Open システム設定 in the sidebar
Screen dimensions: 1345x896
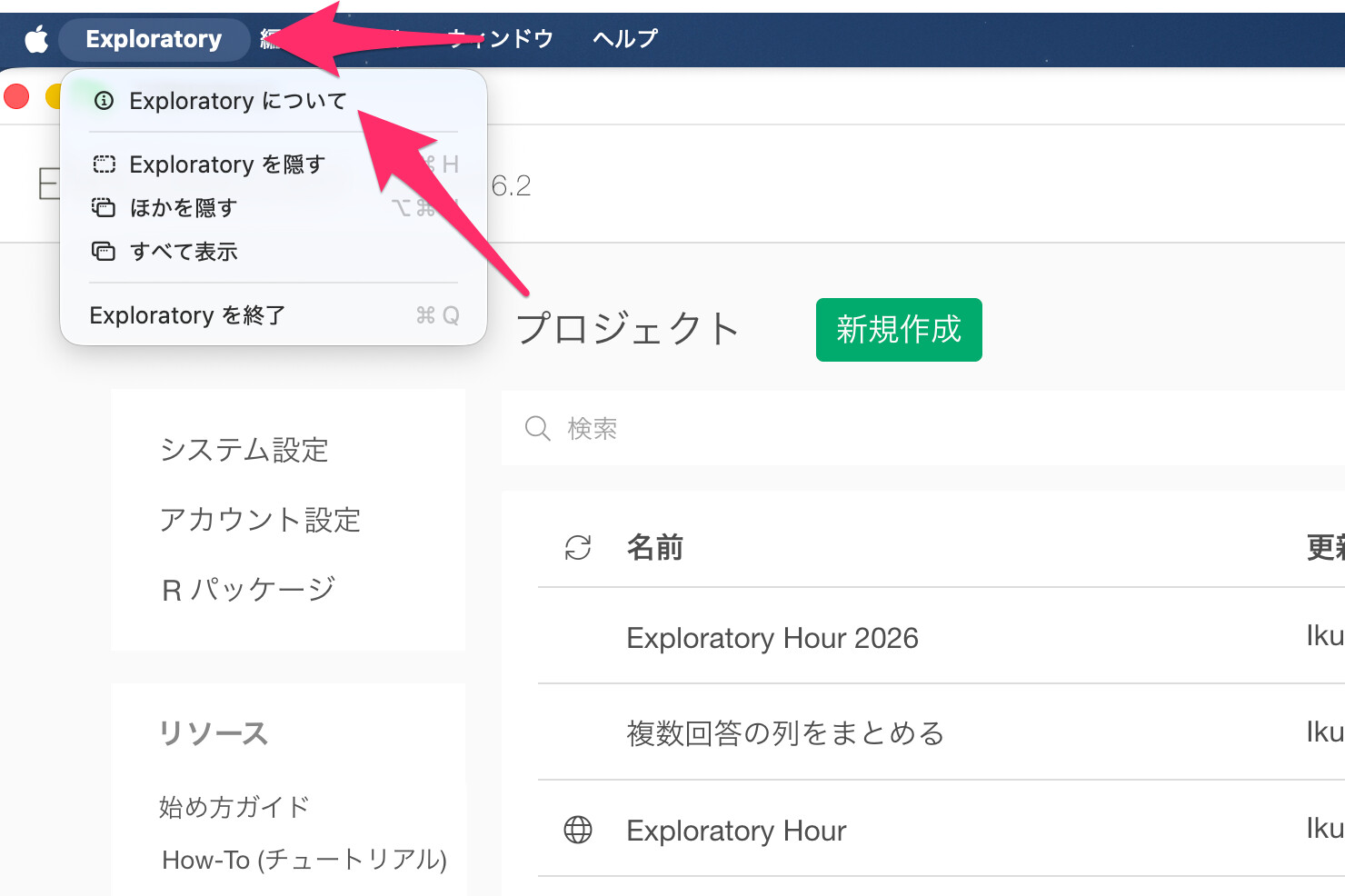click(x=244, y=450)
